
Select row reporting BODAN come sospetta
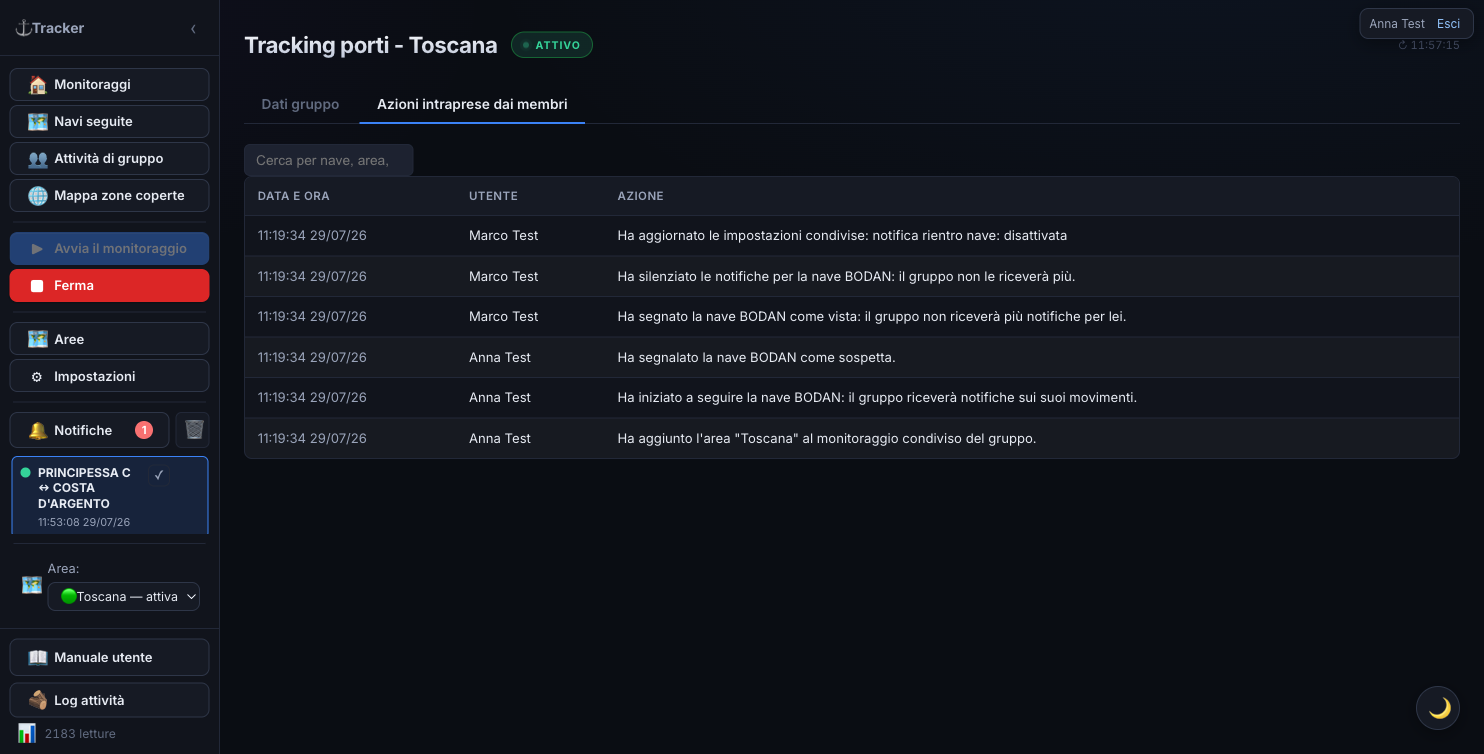851,357
